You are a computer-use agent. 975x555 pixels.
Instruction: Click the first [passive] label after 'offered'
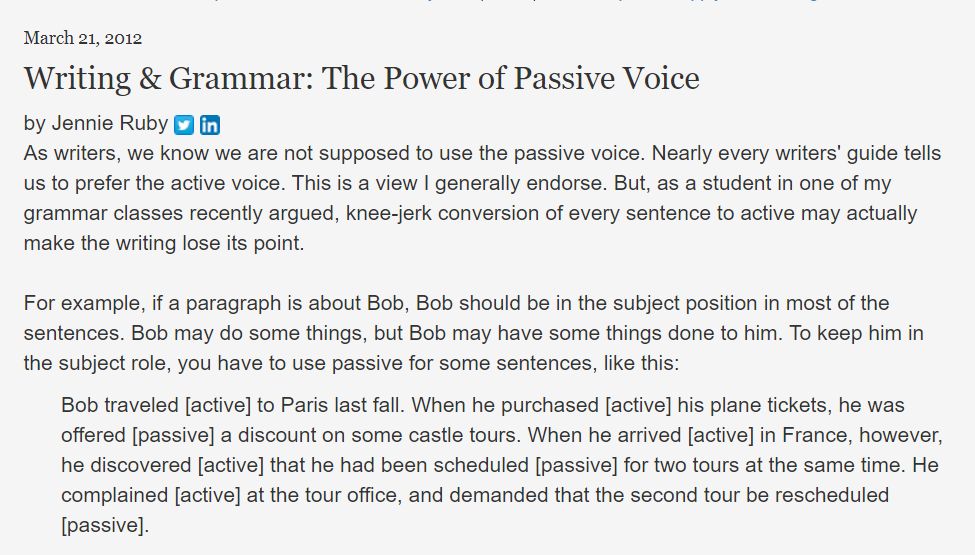click(x=173, y=435)
